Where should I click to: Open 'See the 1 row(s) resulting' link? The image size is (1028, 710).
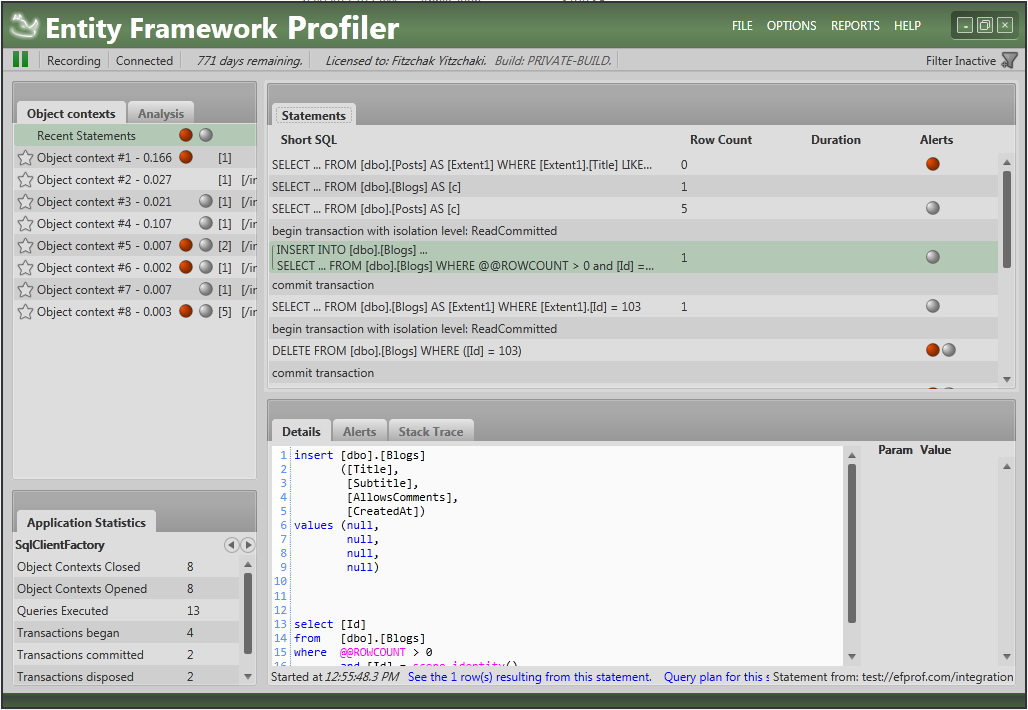(x=530, y=677)
